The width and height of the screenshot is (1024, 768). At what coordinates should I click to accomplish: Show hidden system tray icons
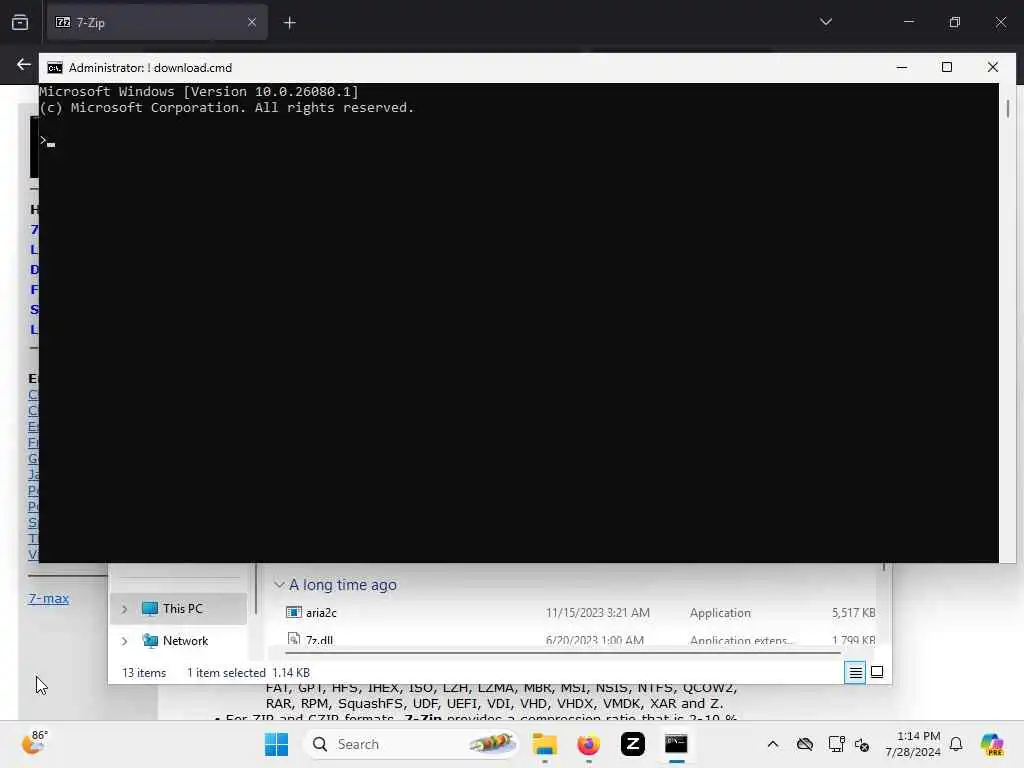pyautogui.click(x=773, y=744)
